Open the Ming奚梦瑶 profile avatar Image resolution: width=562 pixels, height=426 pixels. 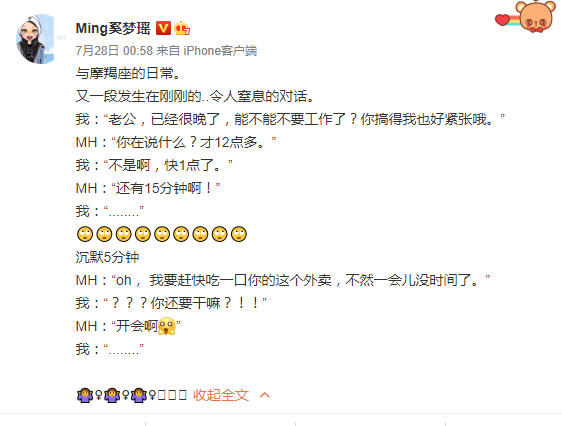tap(37, 39)
